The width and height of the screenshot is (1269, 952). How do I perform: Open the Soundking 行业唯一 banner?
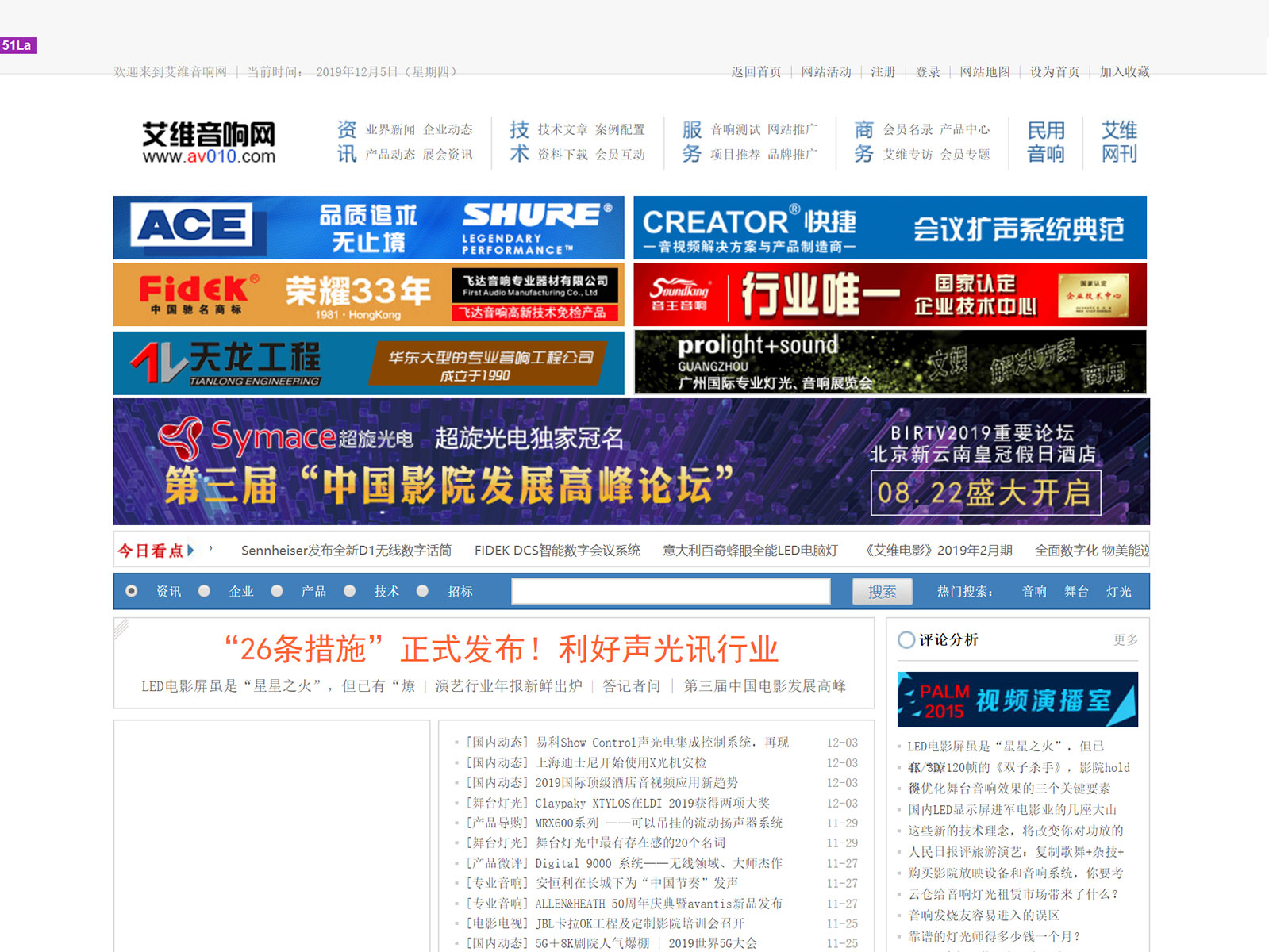(890, 294)
